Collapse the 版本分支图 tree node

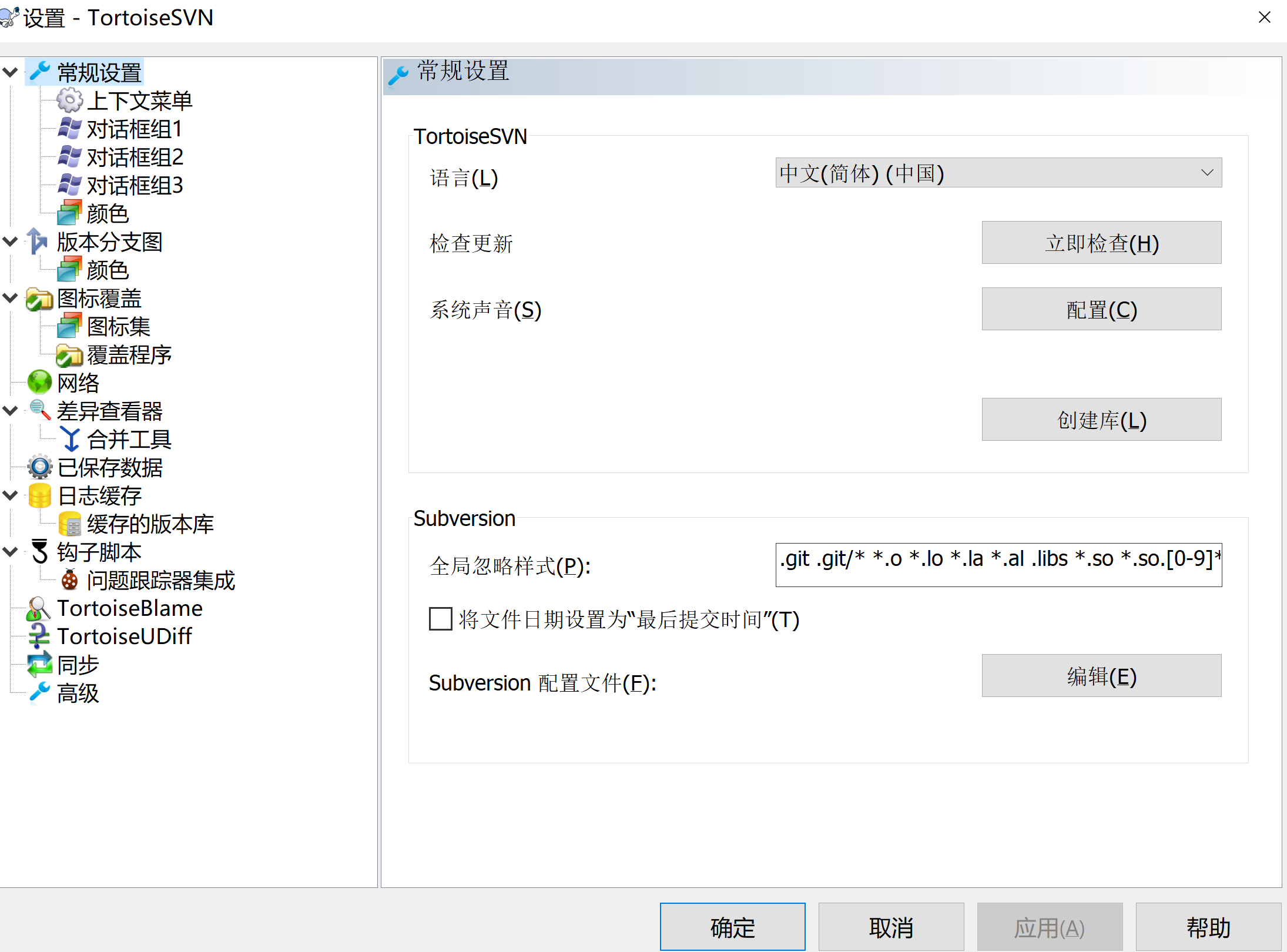coord(10,242)
